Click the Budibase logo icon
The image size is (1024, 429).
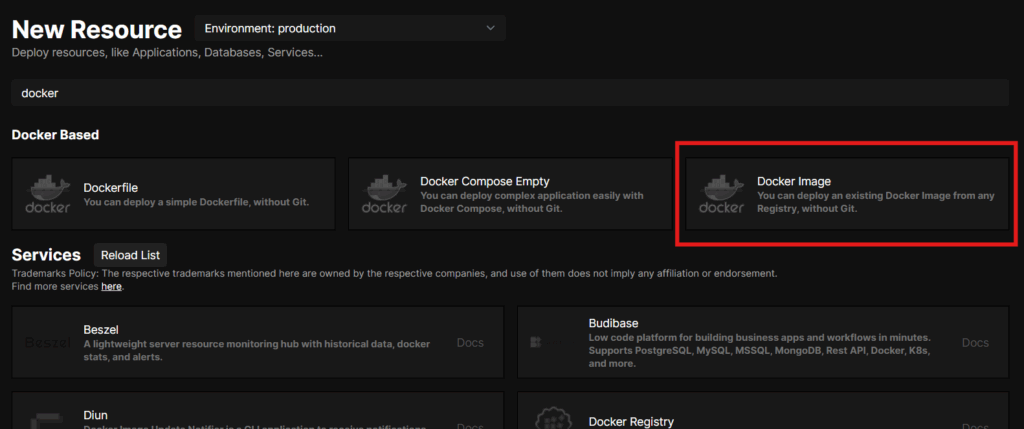[x=545, y=343]
